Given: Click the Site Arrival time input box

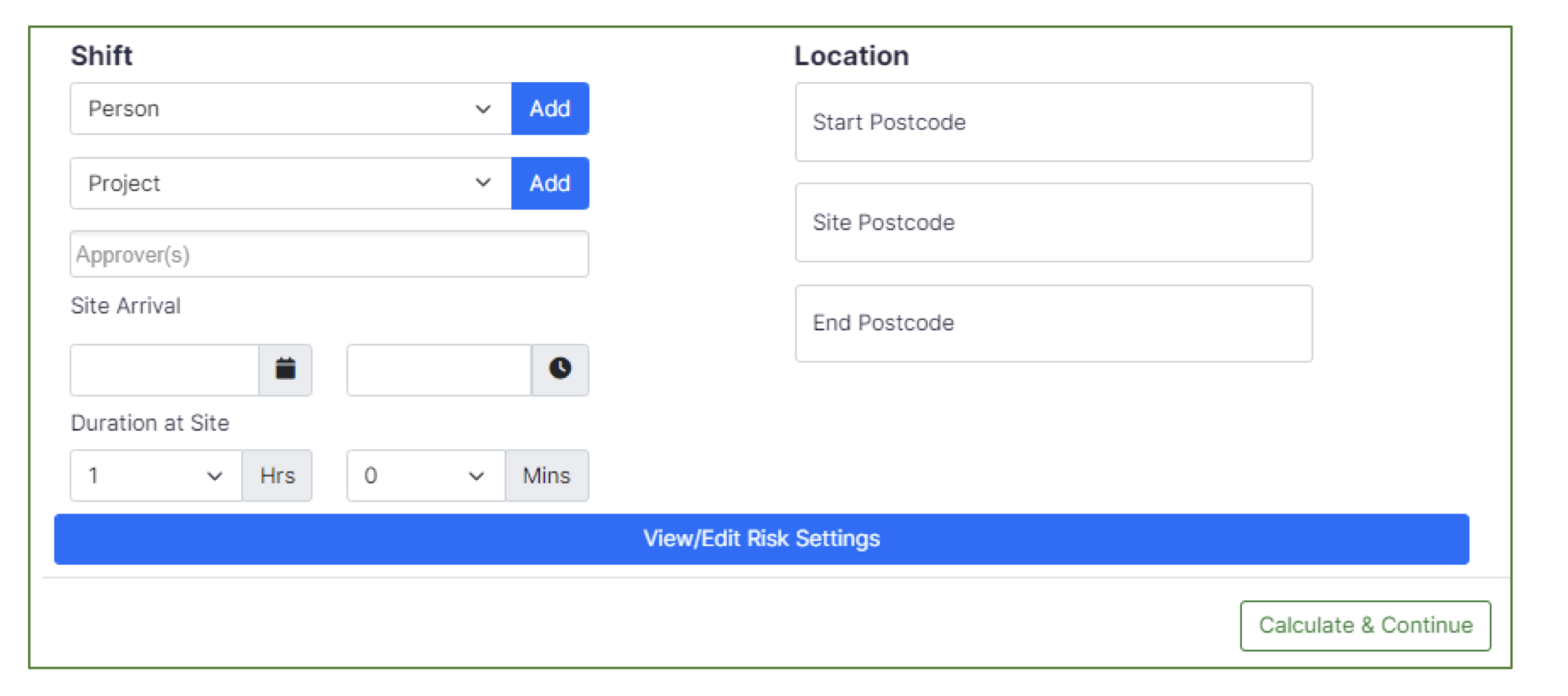Looking at the screenshot, I should 439,369.
